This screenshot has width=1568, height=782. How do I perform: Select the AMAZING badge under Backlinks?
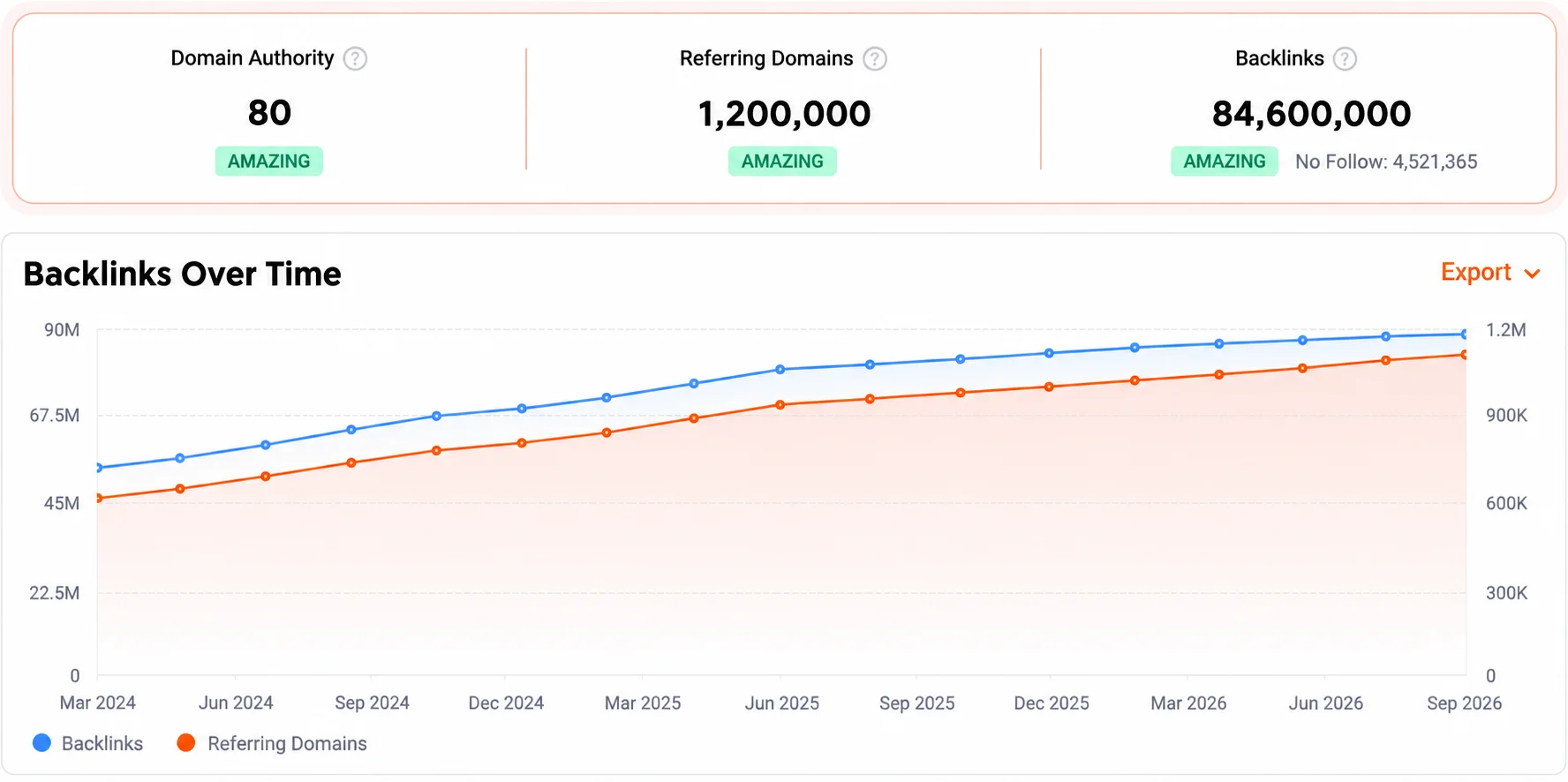1225,162
